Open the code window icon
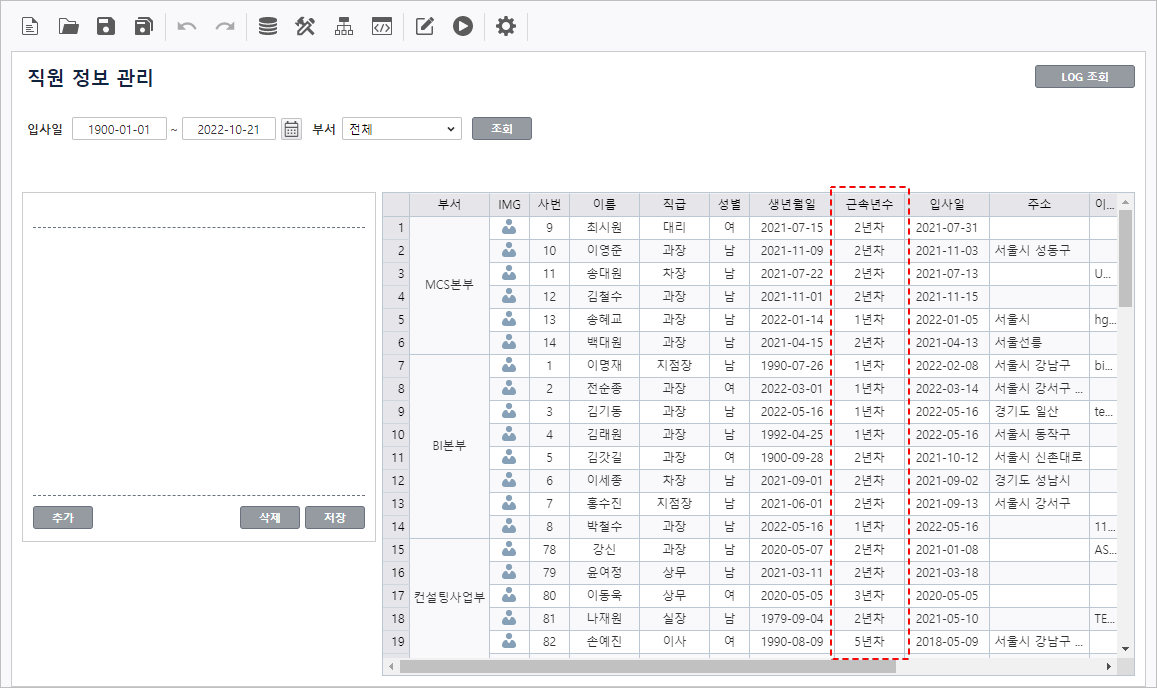Image resolution: width=1157 pixels, height=688 pixels. [381, 27]
